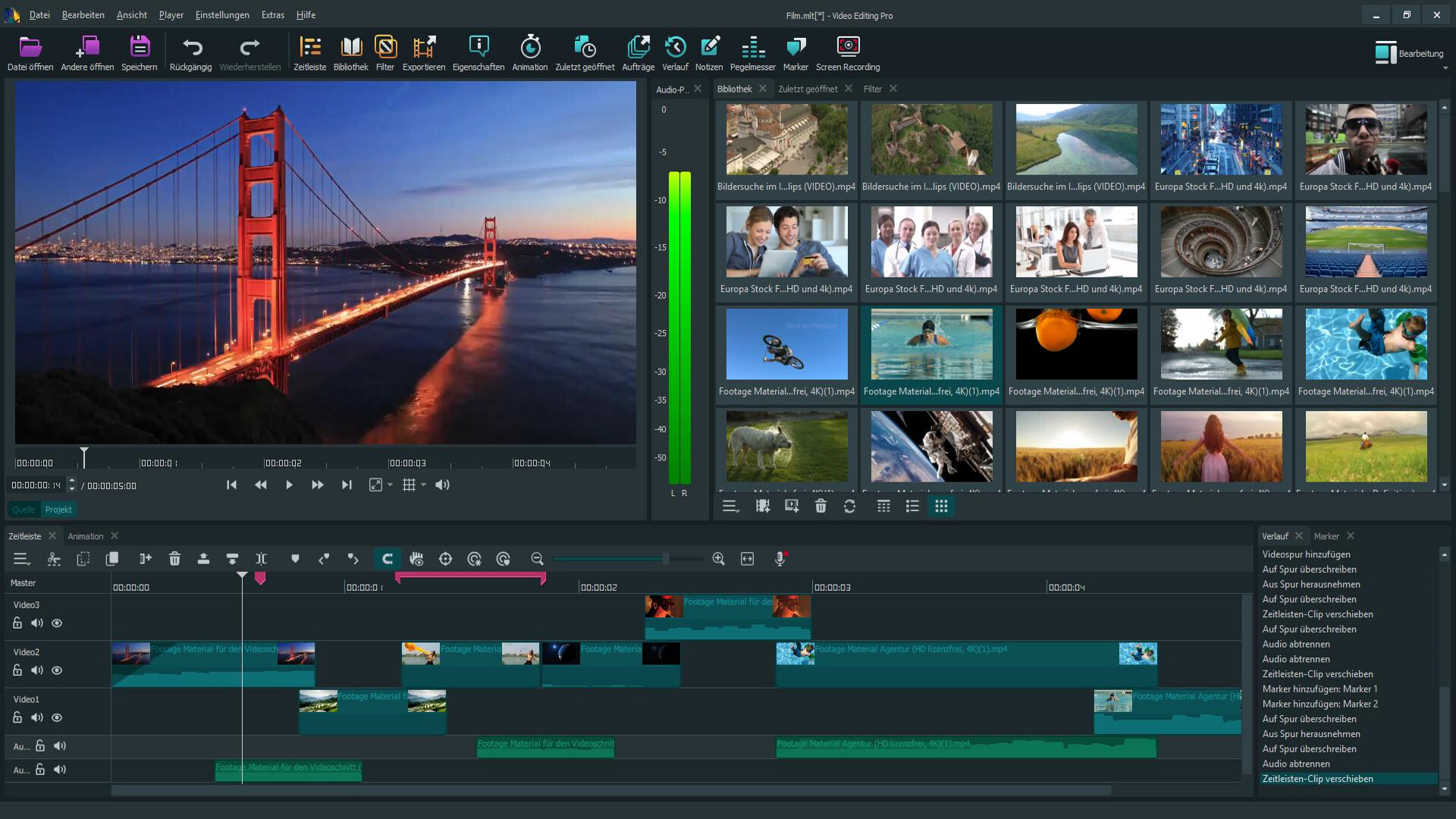Open the Pegelmesser panel
1456x819 pixels.
(753, 51)
